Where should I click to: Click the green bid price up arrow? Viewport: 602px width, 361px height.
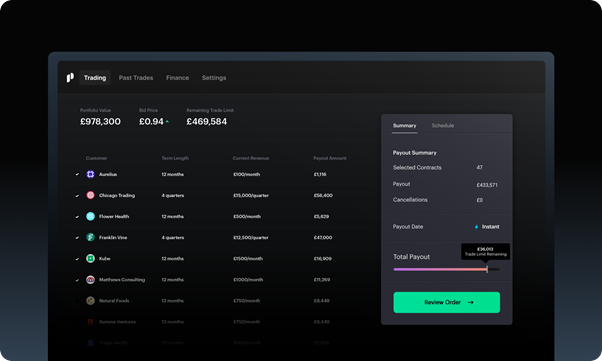(167, 122)
